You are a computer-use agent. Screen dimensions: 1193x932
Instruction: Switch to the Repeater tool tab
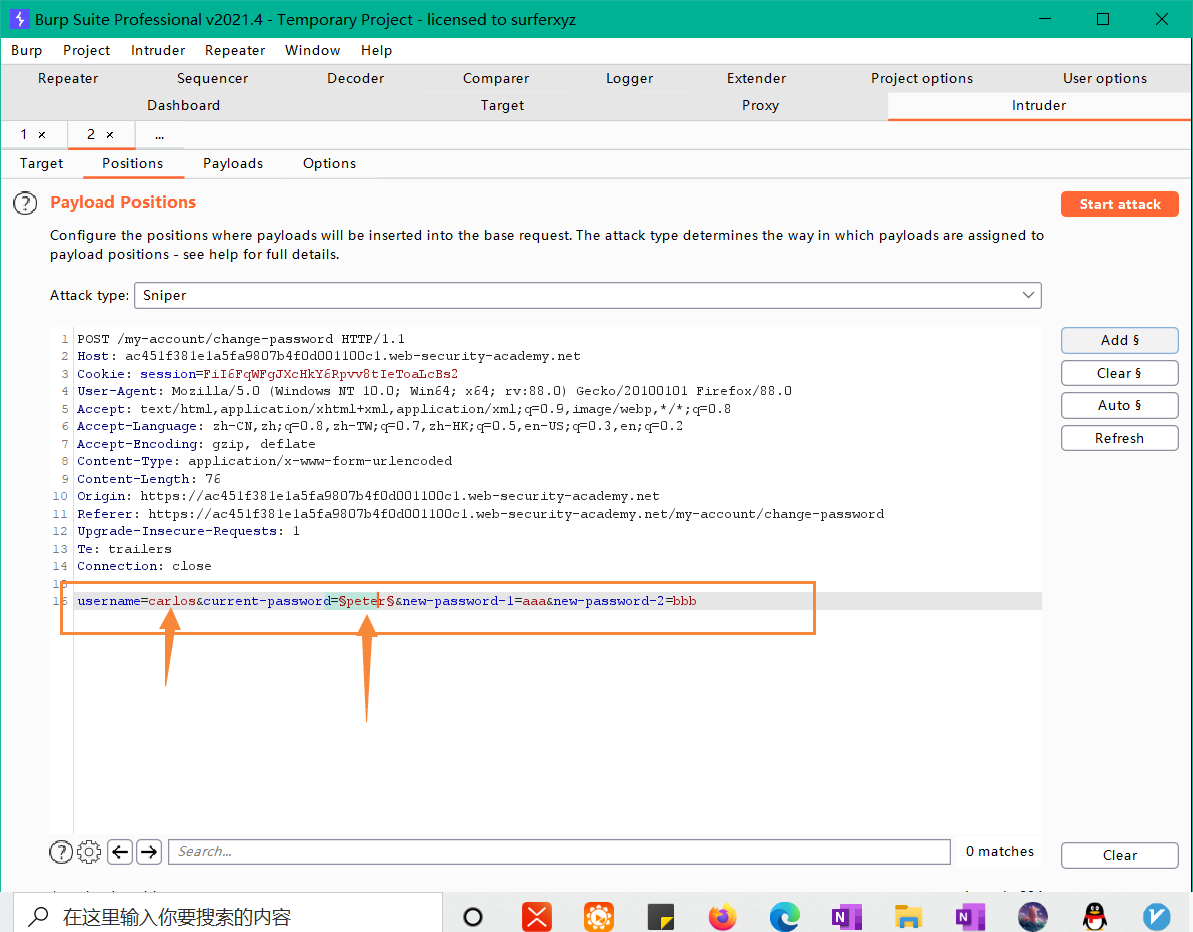[68, 78]
